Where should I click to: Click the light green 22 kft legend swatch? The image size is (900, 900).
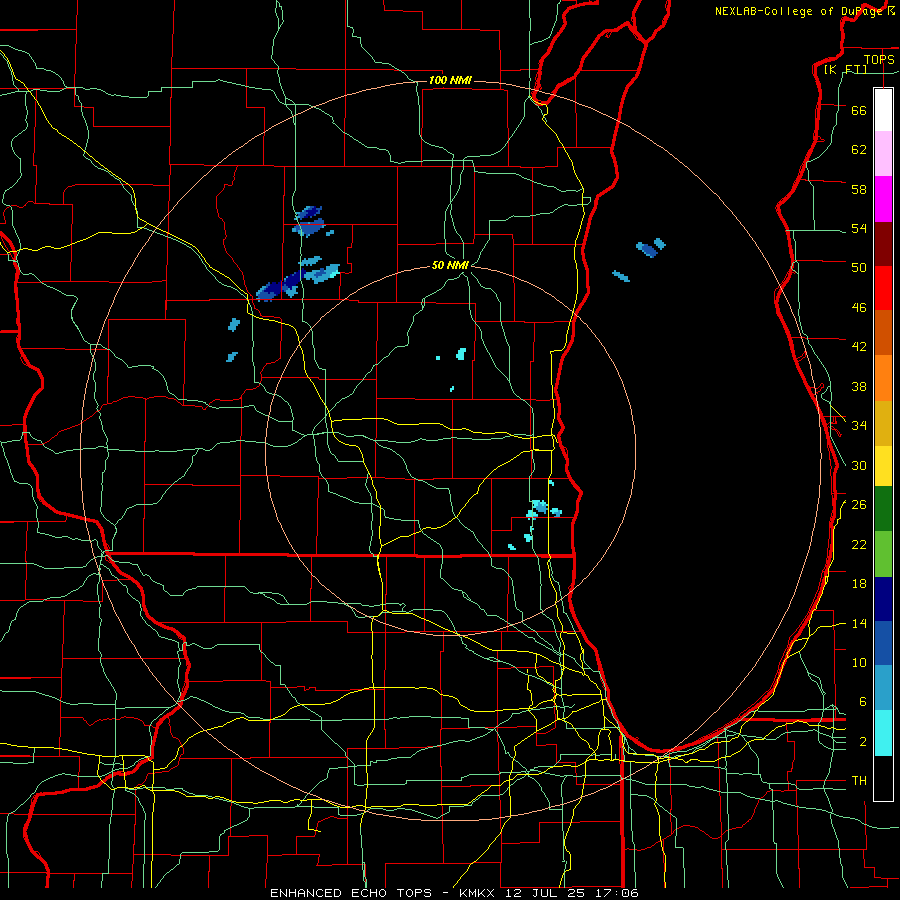(x=883, y=554)
